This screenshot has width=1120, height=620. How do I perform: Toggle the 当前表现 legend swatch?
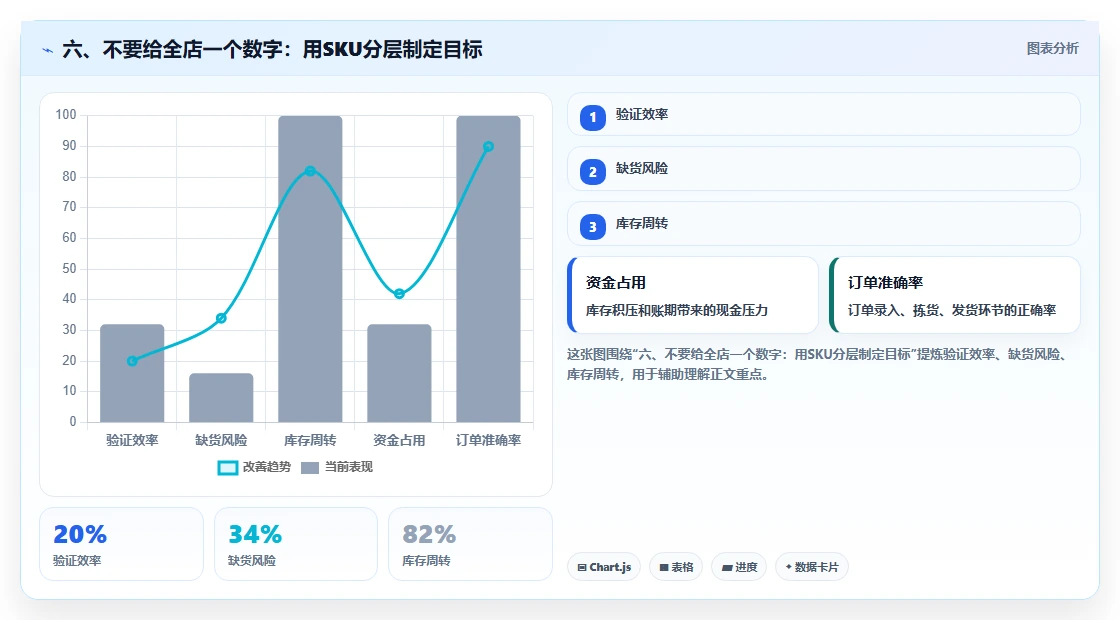[309, 467]
